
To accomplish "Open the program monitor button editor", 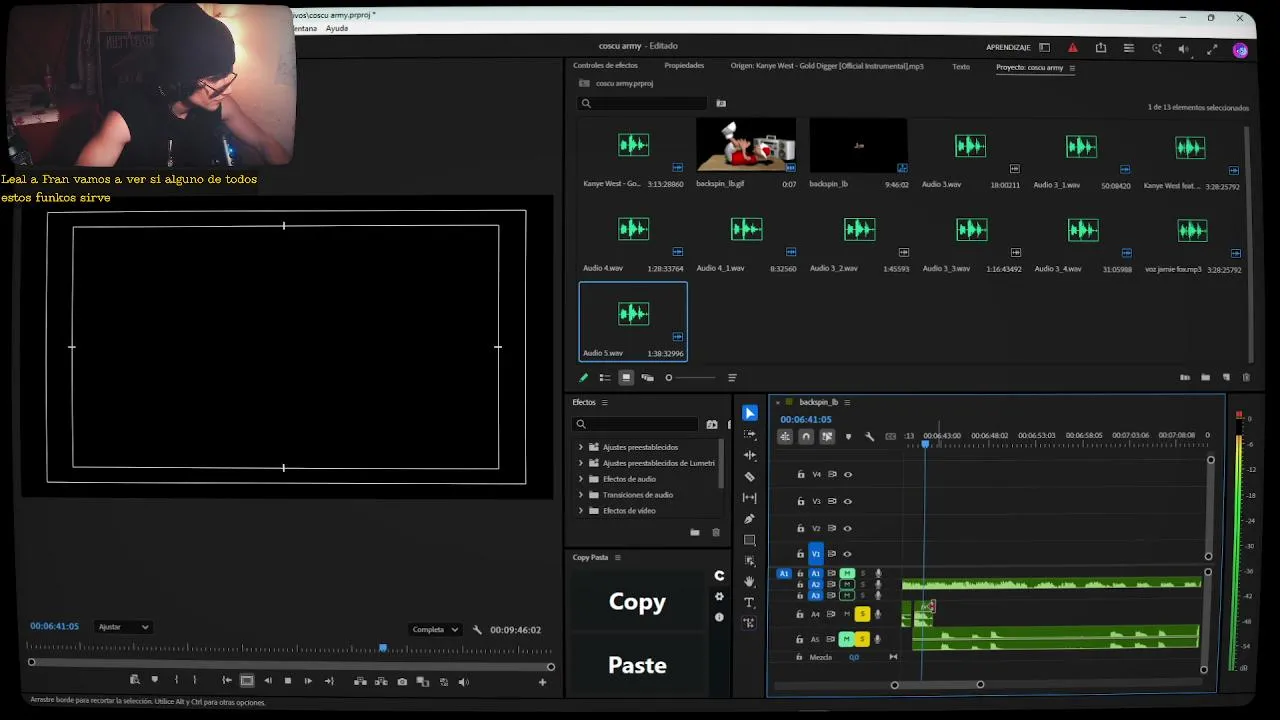I will click(542, 682).
